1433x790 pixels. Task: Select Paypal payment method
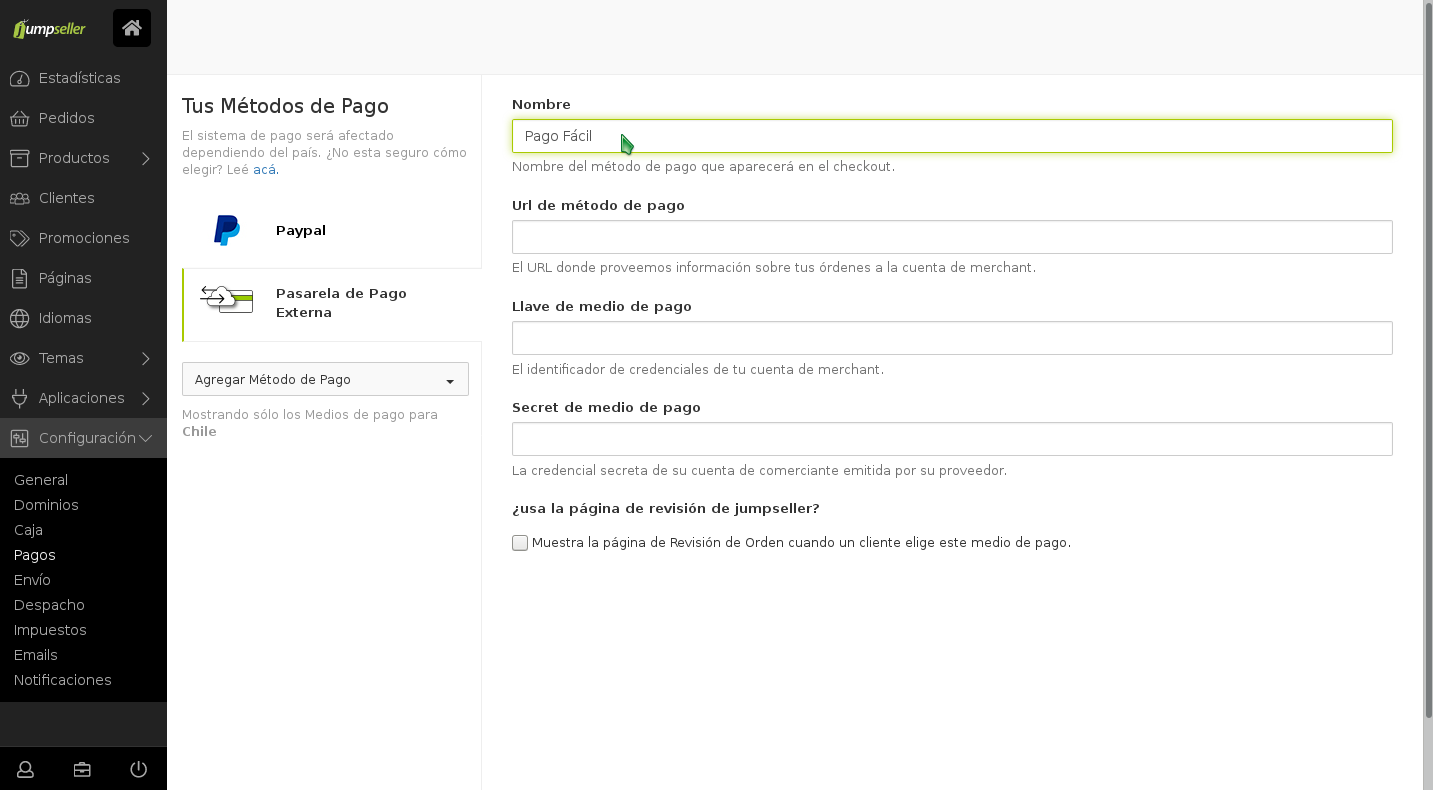click(301, 230)
